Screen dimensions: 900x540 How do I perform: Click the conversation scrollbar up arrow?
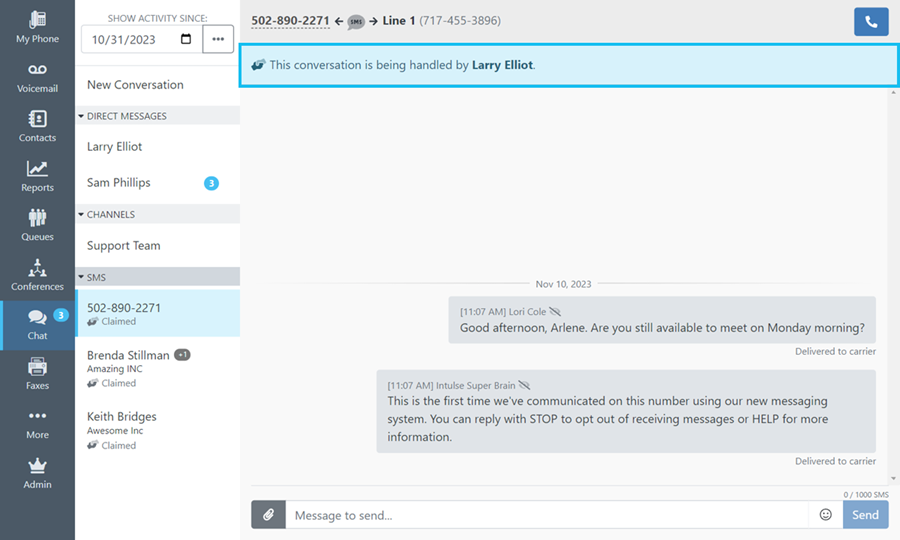tap(894, 92)
